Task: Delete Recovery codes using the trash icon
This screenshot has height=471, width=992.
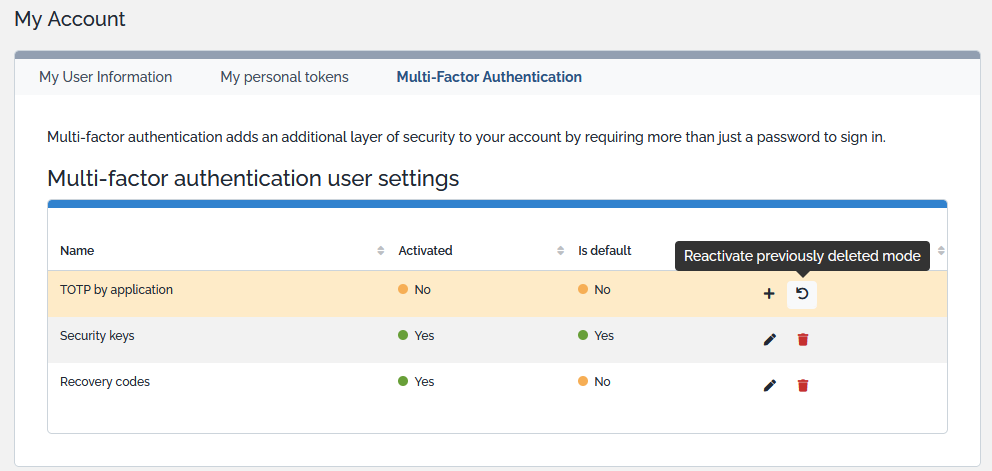Action: (x=803, y=386)
